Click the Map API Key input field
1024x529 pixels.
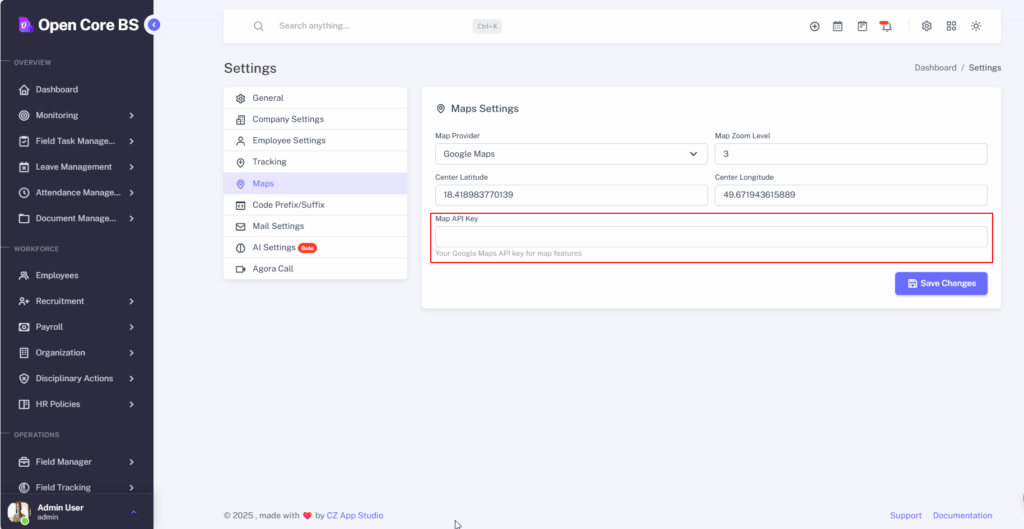point(710,237)
